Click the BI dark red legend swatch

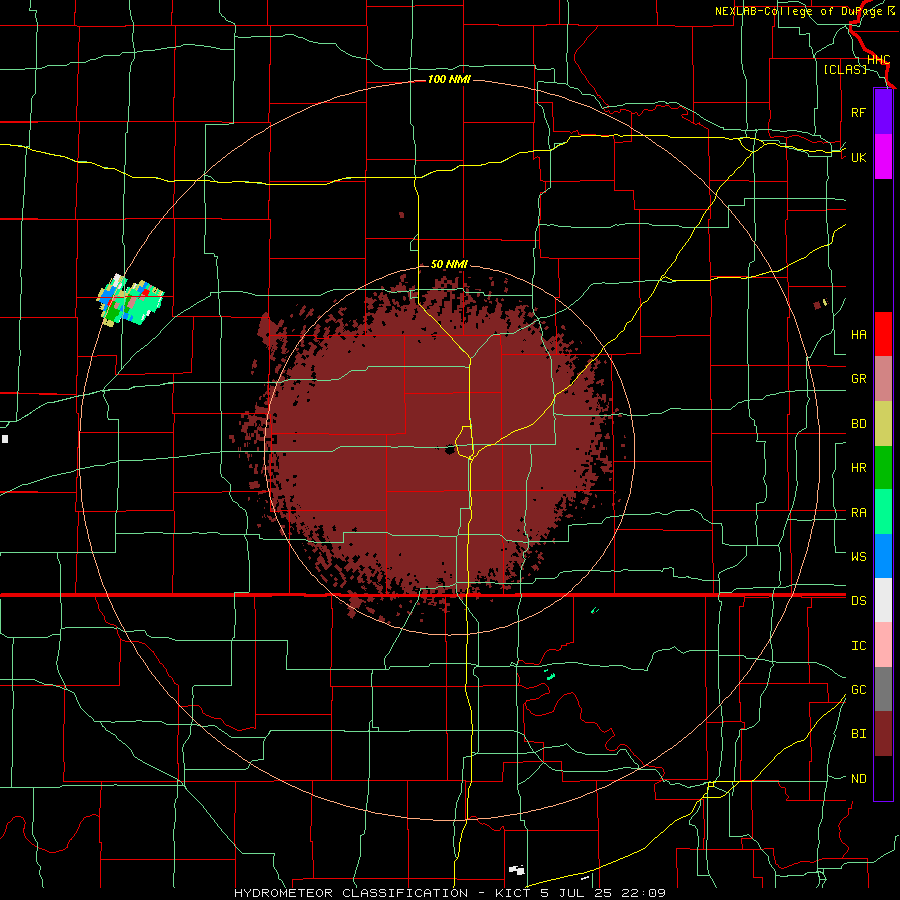click(x=883, y=734)
